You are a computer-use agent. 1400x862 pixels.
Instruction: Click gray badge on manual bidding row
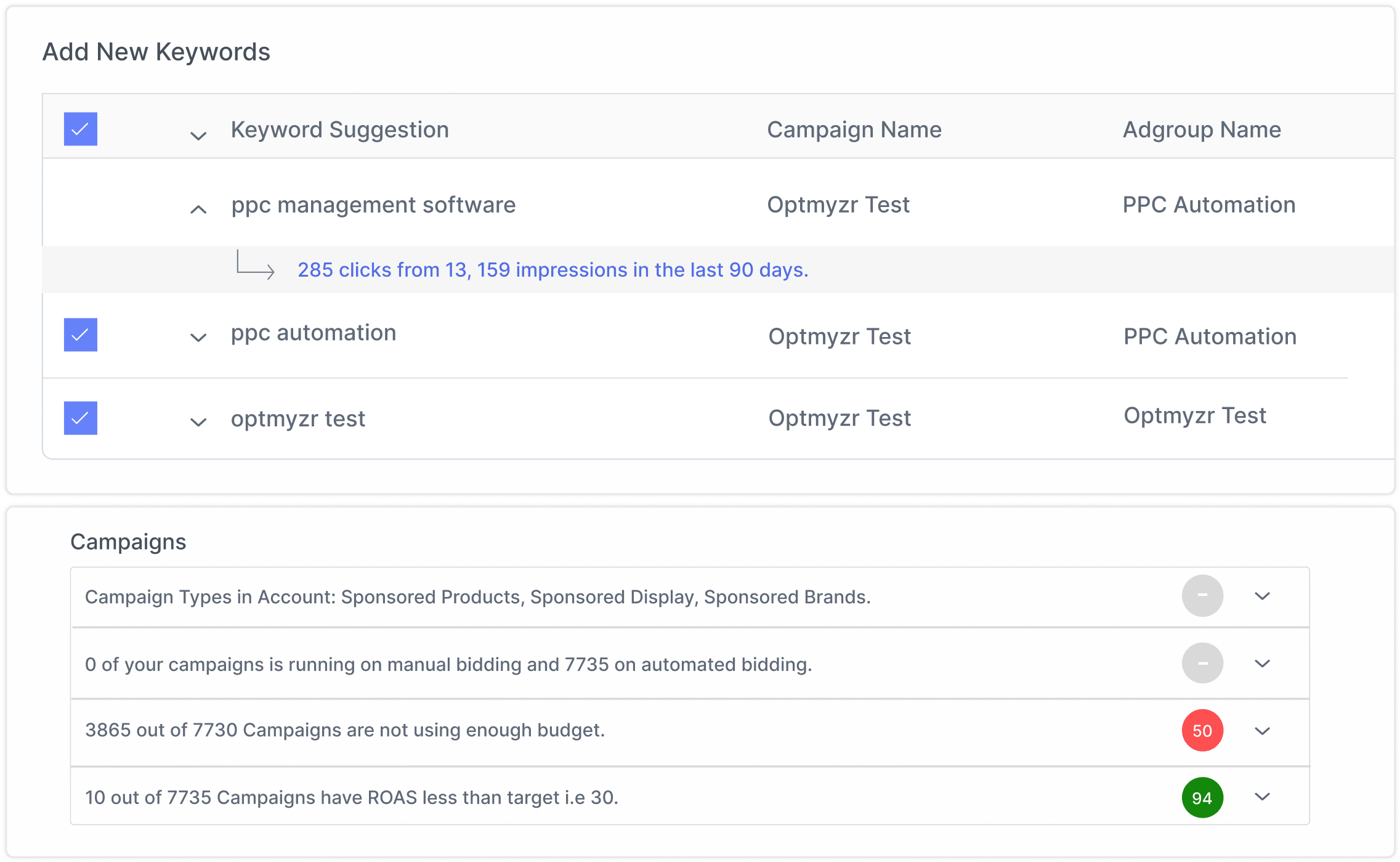coord(1202,664)
